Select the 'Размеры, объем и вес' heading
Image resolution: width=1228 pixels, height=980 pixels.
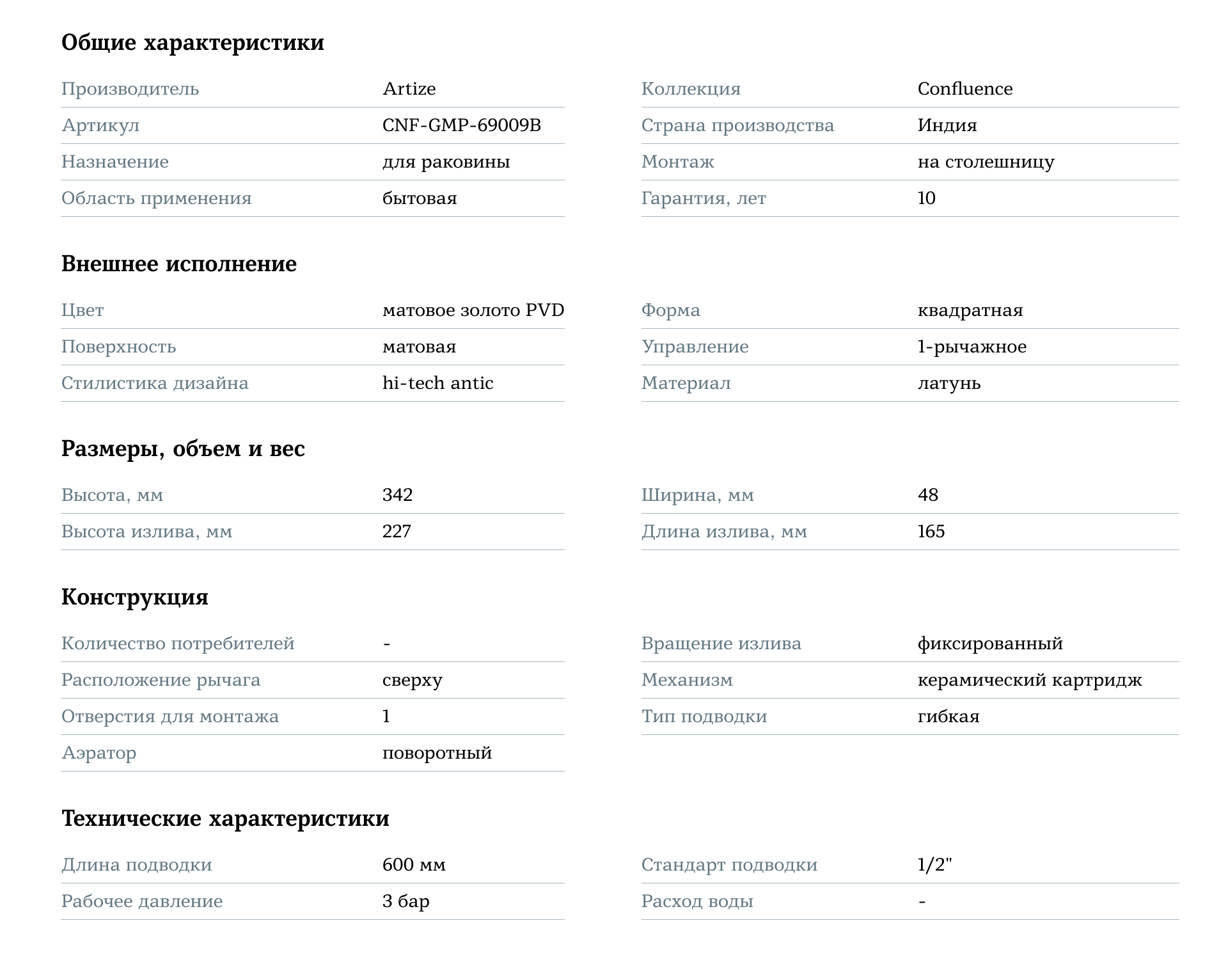[x=183, y=449]
